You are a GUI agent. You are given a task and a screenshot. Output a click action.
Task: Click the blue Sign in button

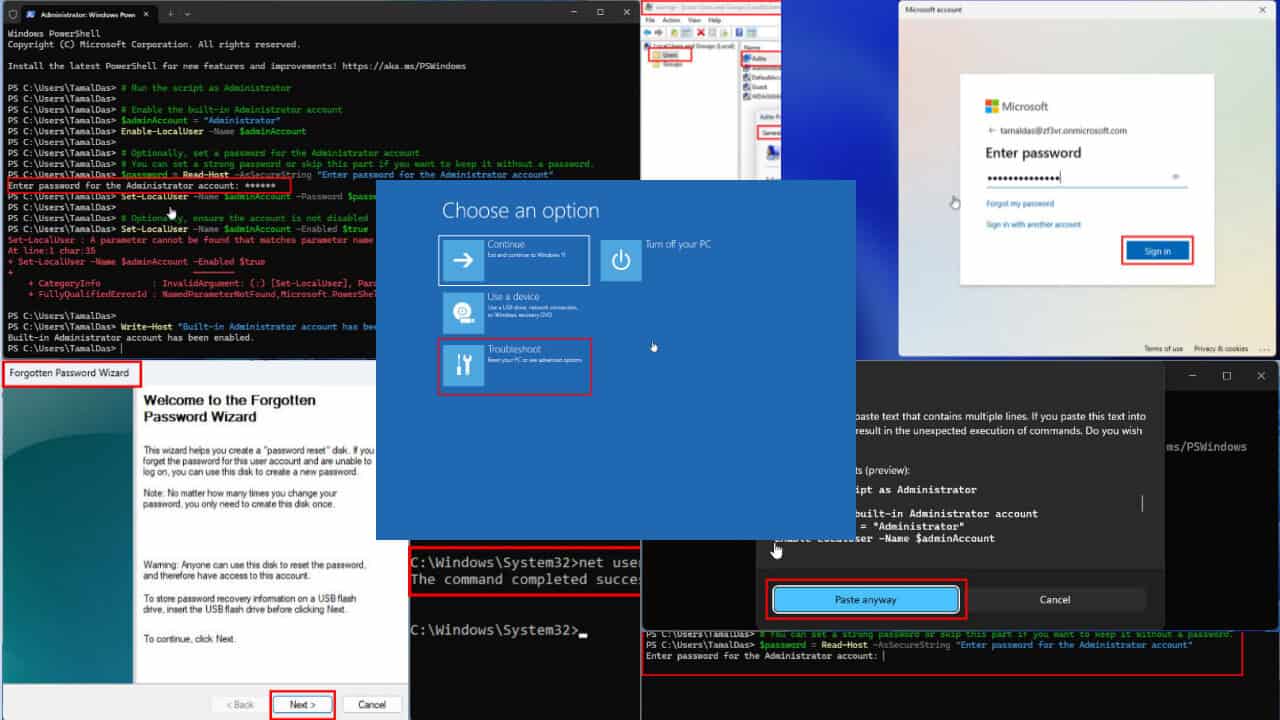pyautogui.click(x=1157, y=251)
